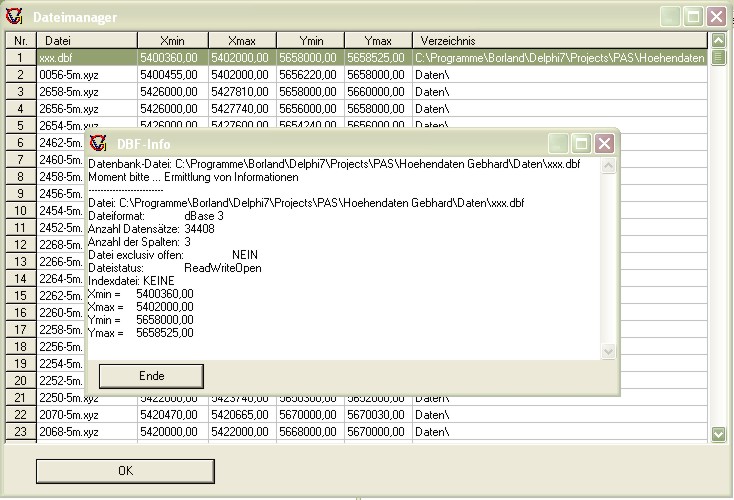Image resolution: width=734 pixels, height=500 pixels.
Task: Close the Dateimanager window
Action: [716, 17]
